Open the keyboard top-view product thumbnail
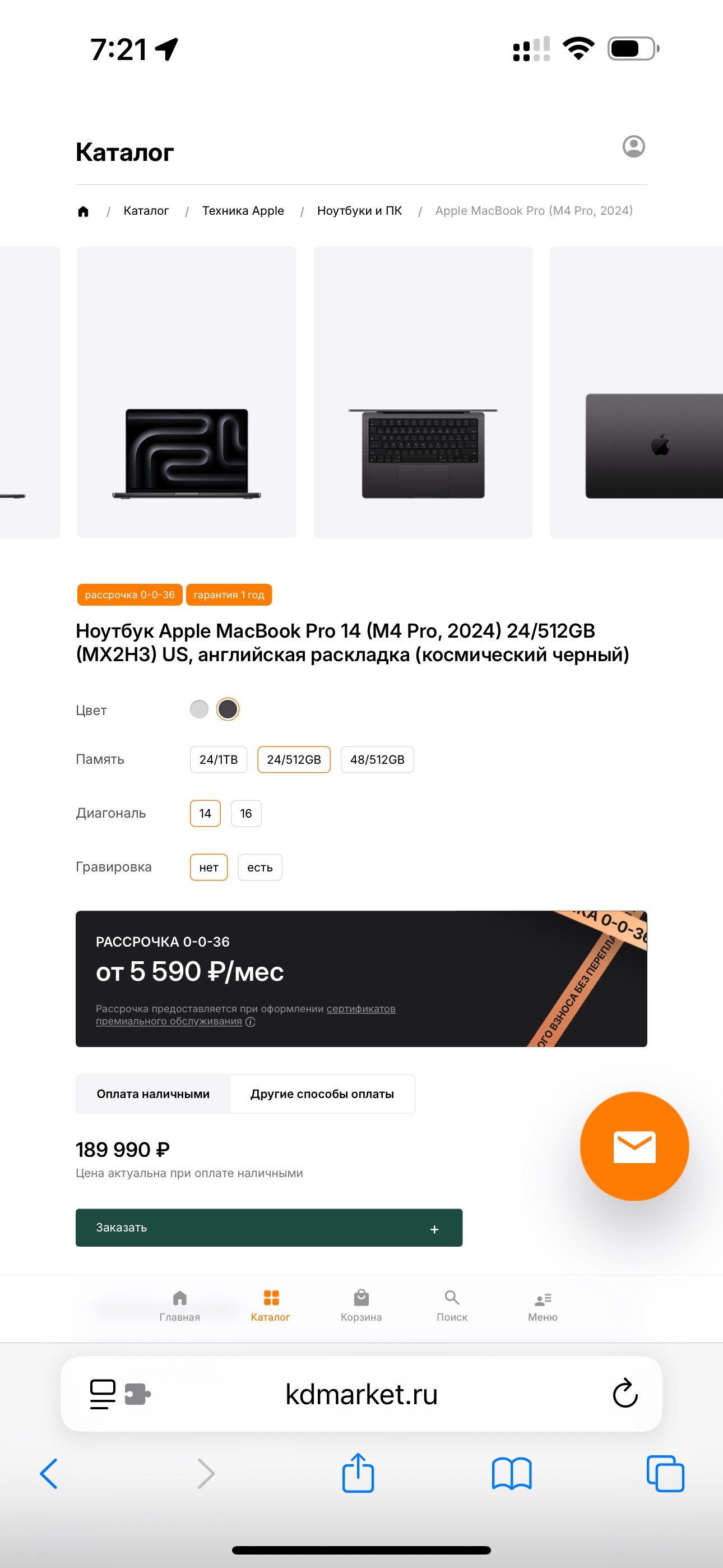Viewport: 723px width, 1568px height. (423, 392)
